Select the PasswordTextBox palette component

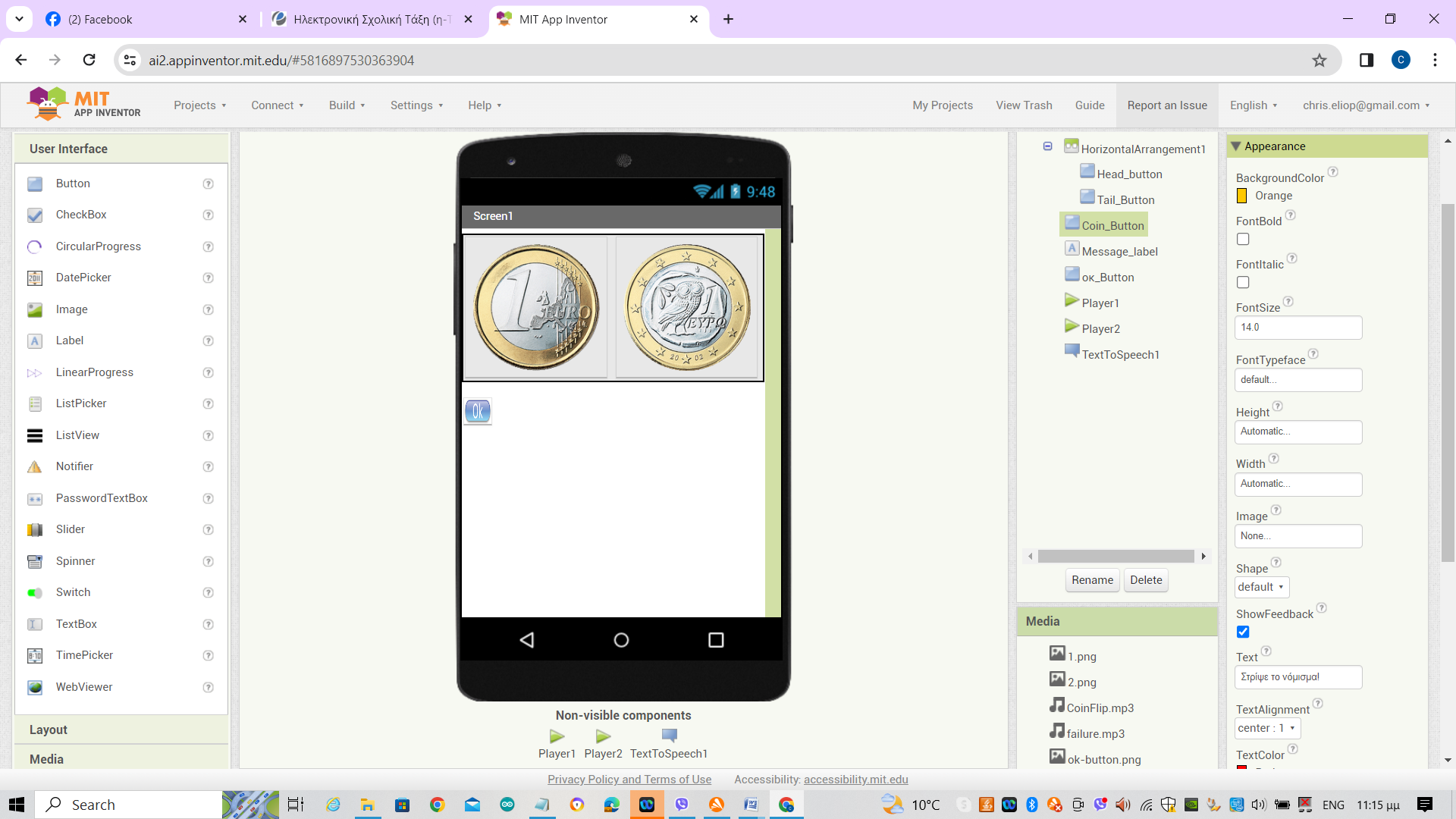[x=102, y=498]
